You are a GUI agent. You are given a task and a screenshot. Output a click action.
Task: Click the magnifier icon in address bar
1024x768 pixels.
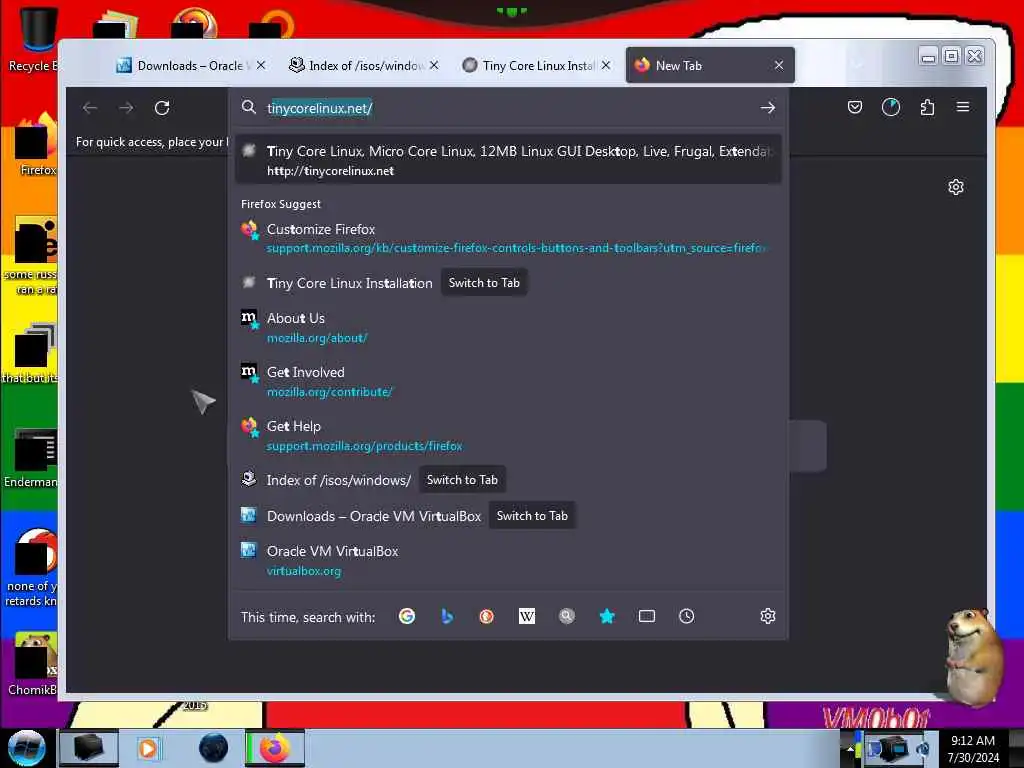pyautogui.click(x=249, y=107)
